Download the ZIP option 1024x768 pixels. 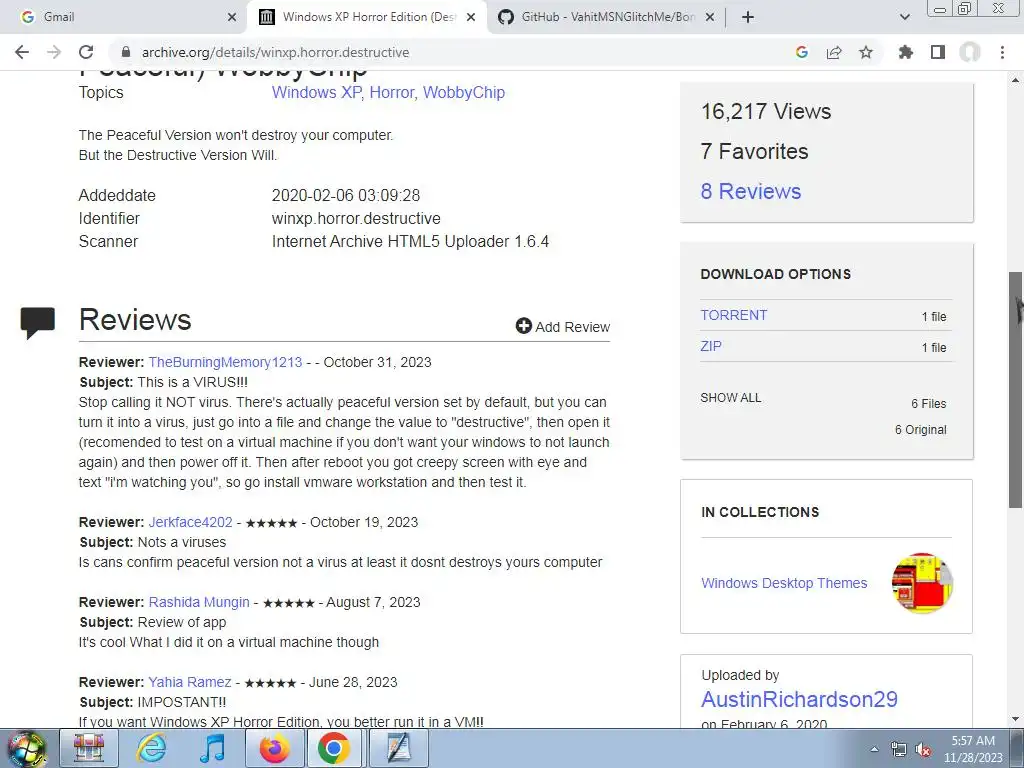[x=711, y=346]
